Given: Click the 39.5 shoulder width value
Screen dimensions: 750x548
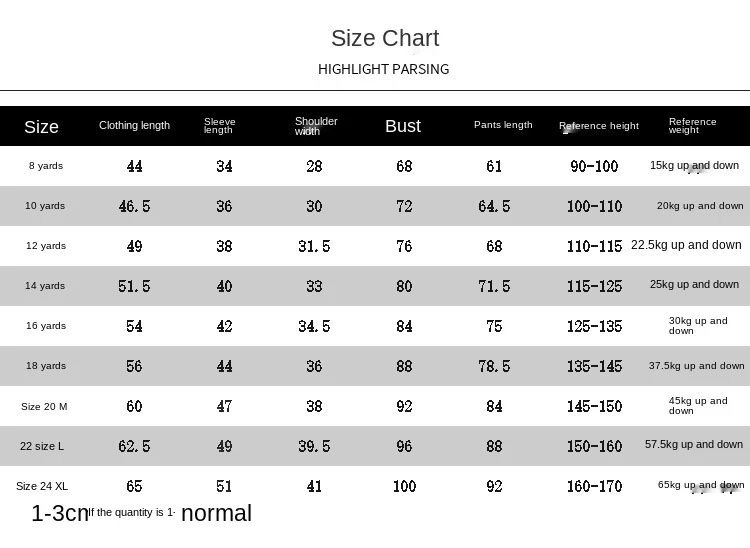Looking at the screenshot, I should point(314,446).
